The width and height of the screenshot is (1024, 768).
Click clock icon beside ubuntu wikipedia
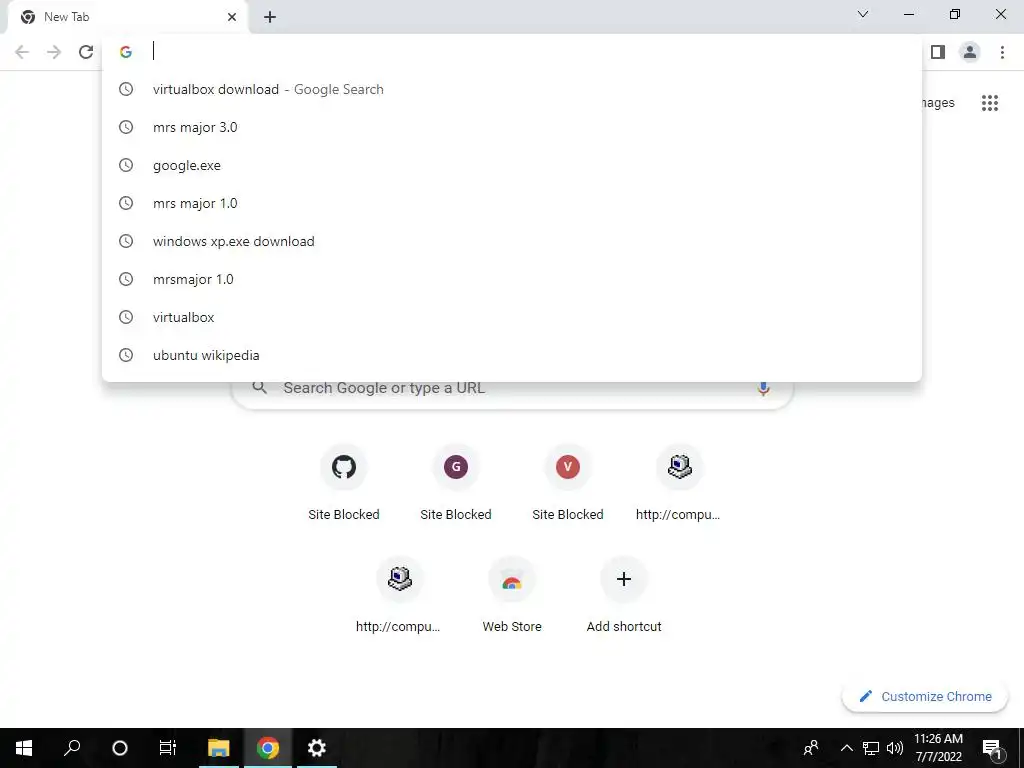[x=126, y=355]
